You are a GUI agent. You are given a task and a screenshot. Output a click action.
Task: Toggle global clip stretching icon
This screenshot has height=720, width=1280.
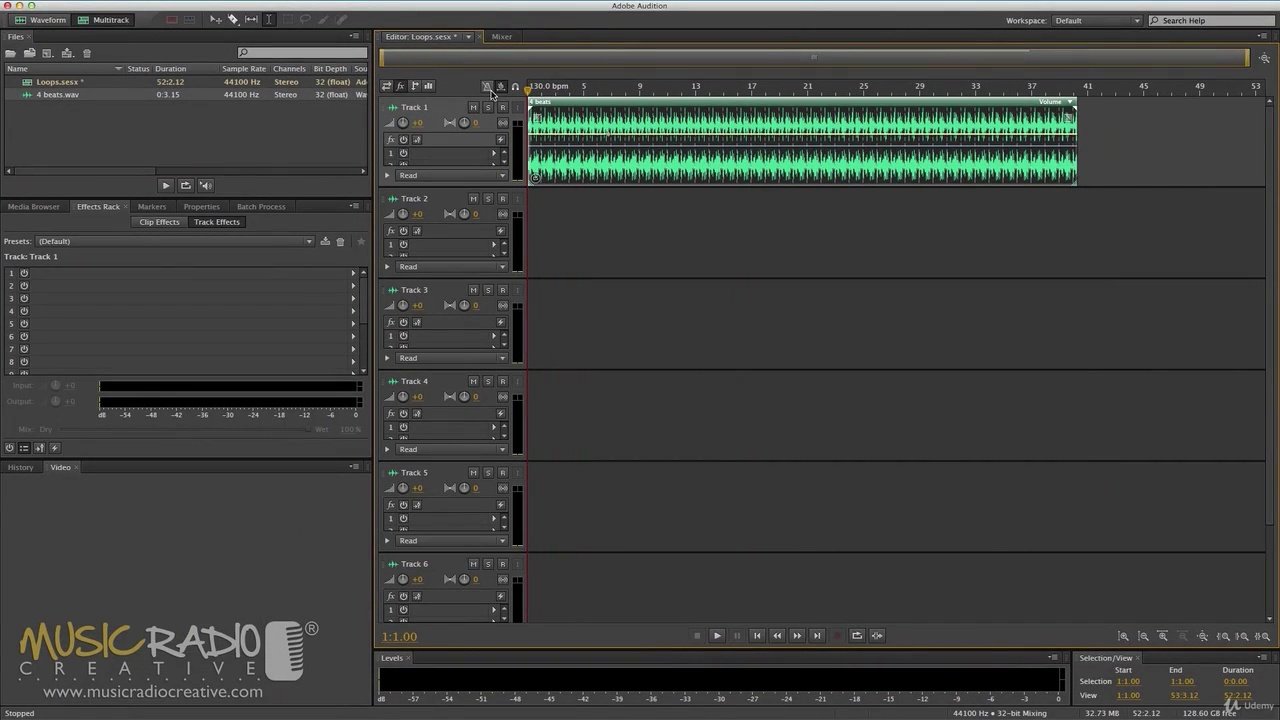(x=501, y=86)
